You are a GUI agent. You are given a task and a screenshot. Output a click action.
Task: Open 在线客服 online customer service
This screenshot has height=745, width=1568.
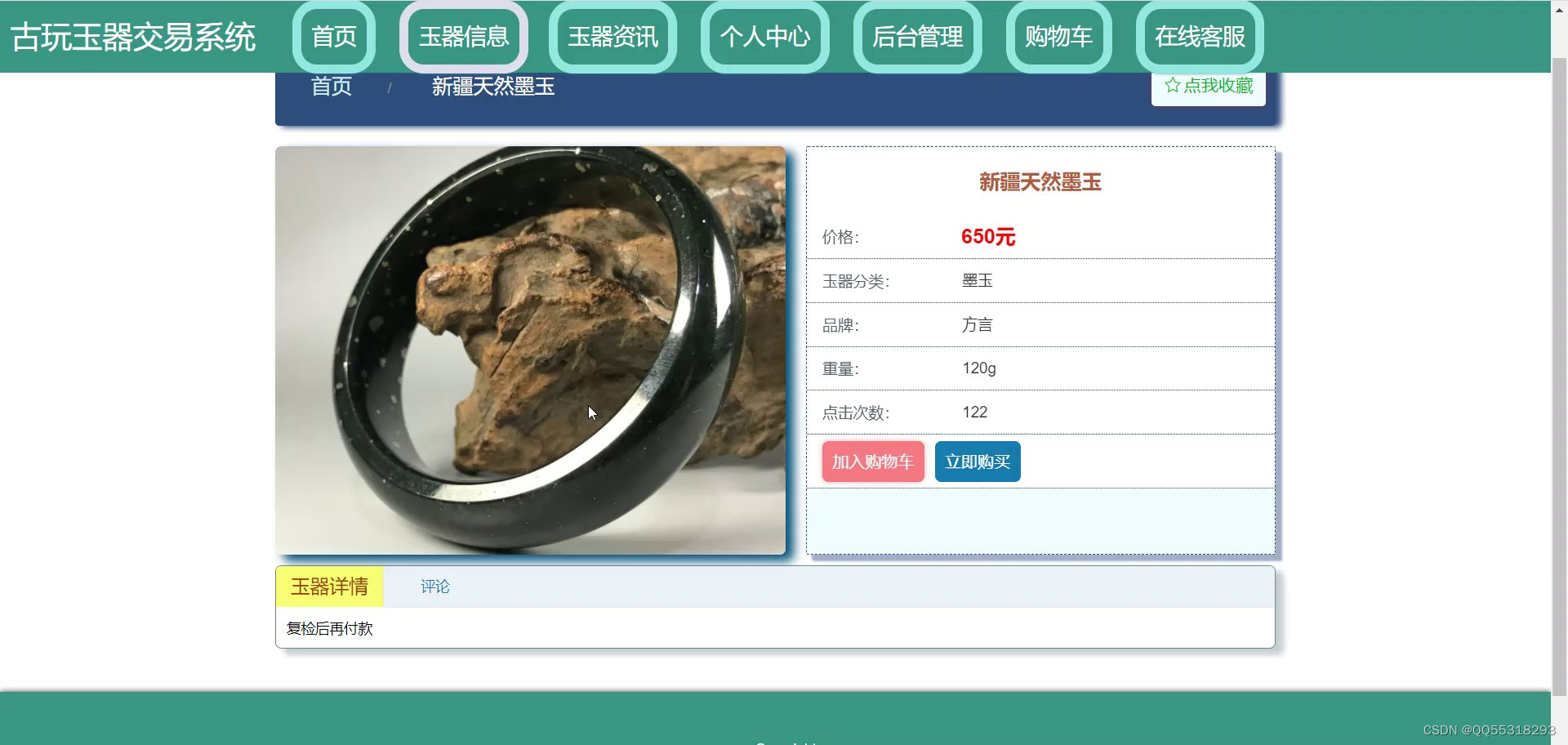tap(1199, 37)
